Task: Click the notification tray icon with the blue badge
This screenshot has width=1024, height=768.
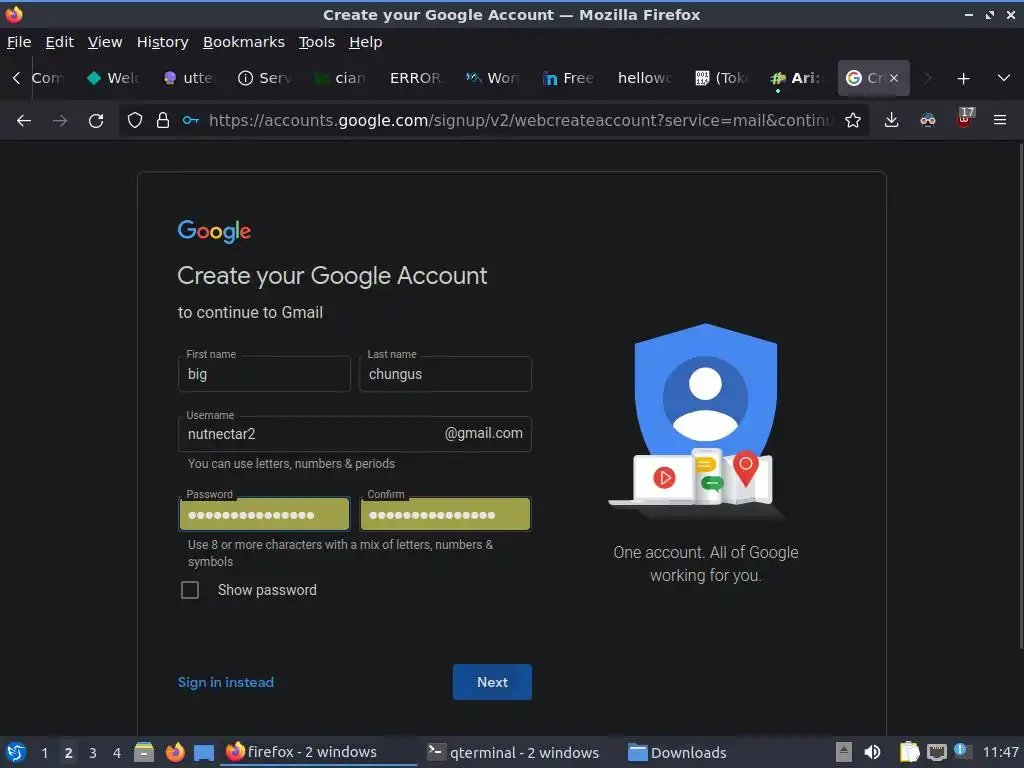Action: 961,751
